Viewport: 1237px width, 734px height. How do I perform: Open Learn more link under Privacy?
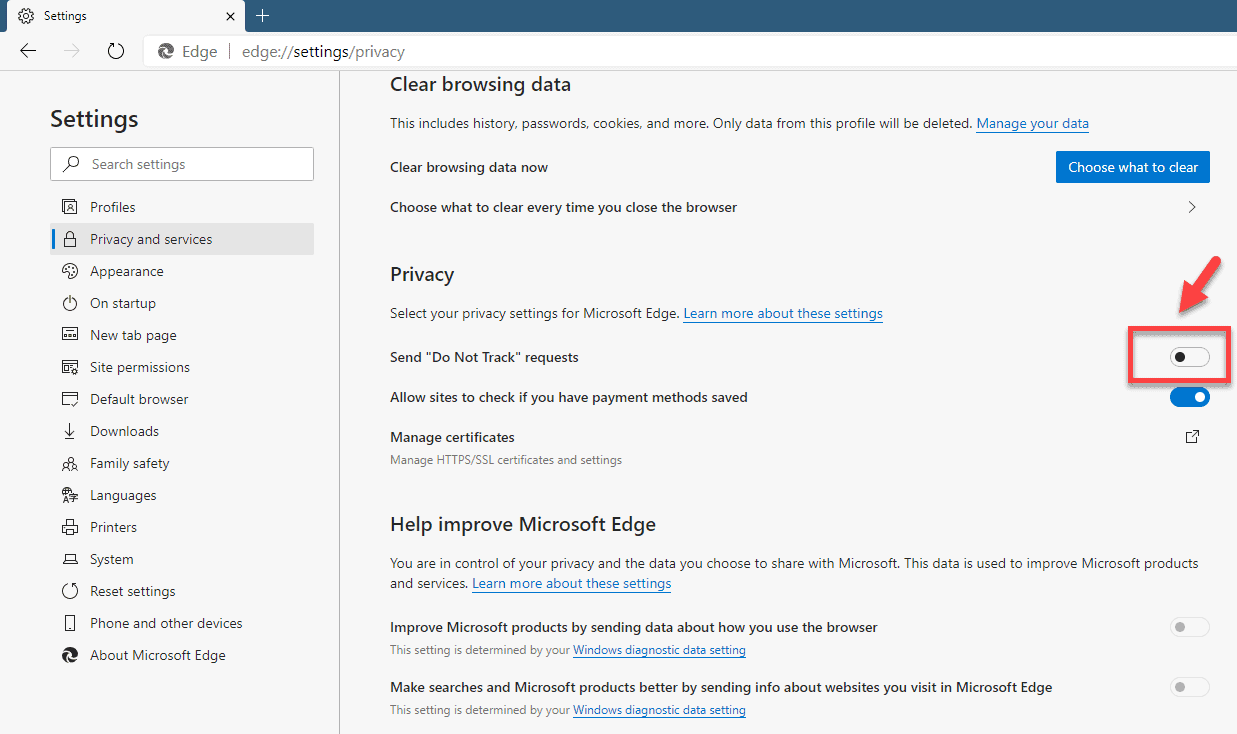click(x=783, y=313)
